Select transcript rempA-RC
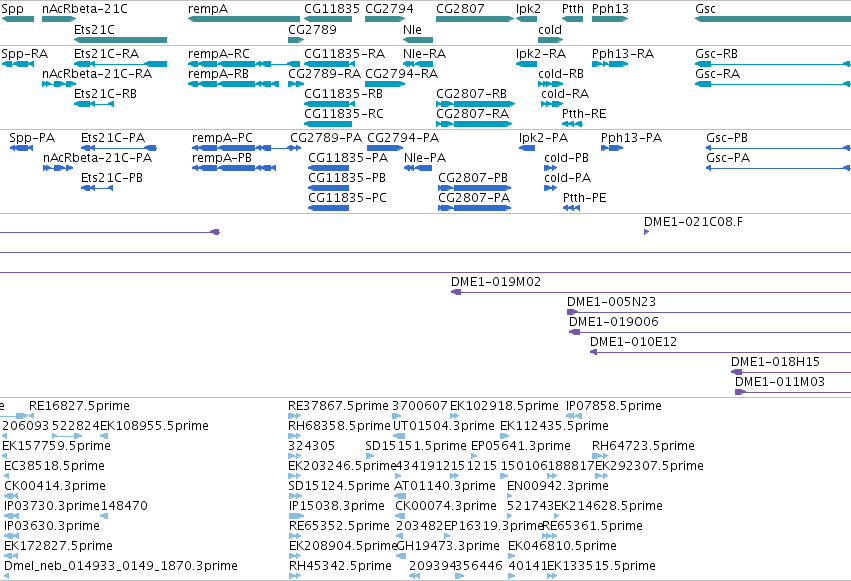The height and width of the screenshot is (581, 851). point(244,64)
